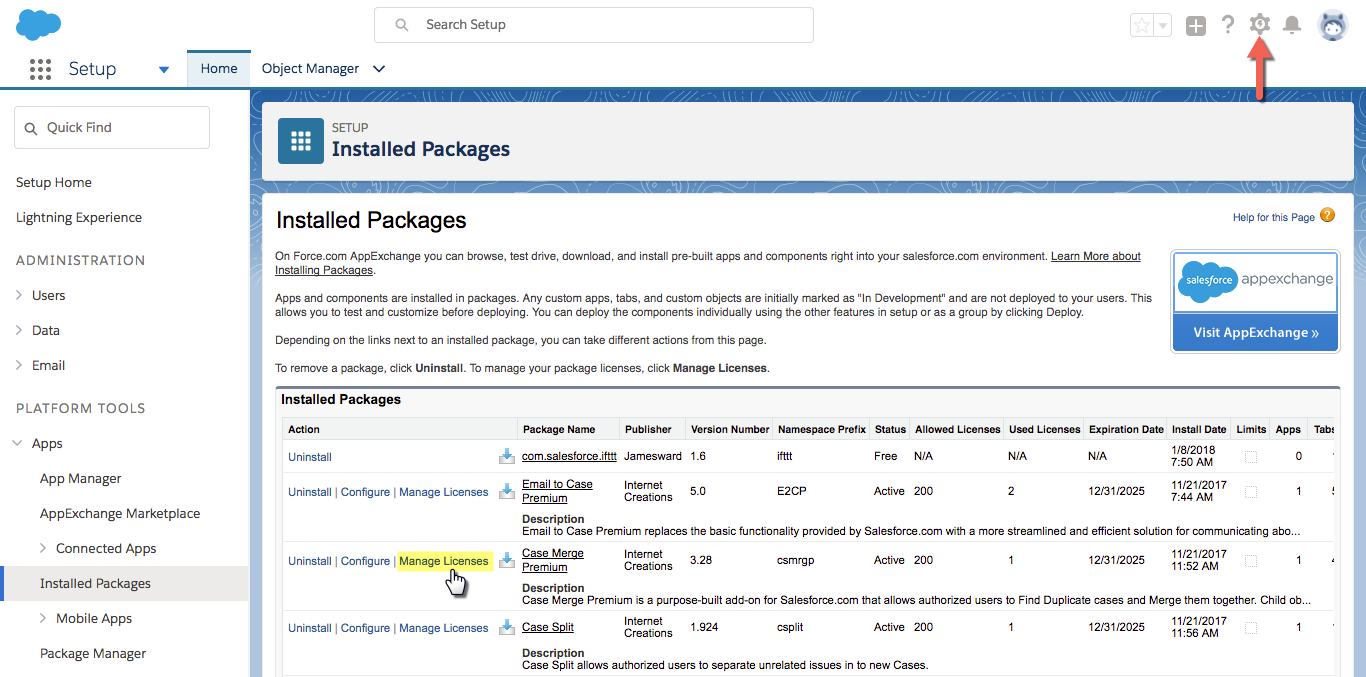Toggle Limits checkbox for com.salesforce.ifttt

[x=1251, y=456]
